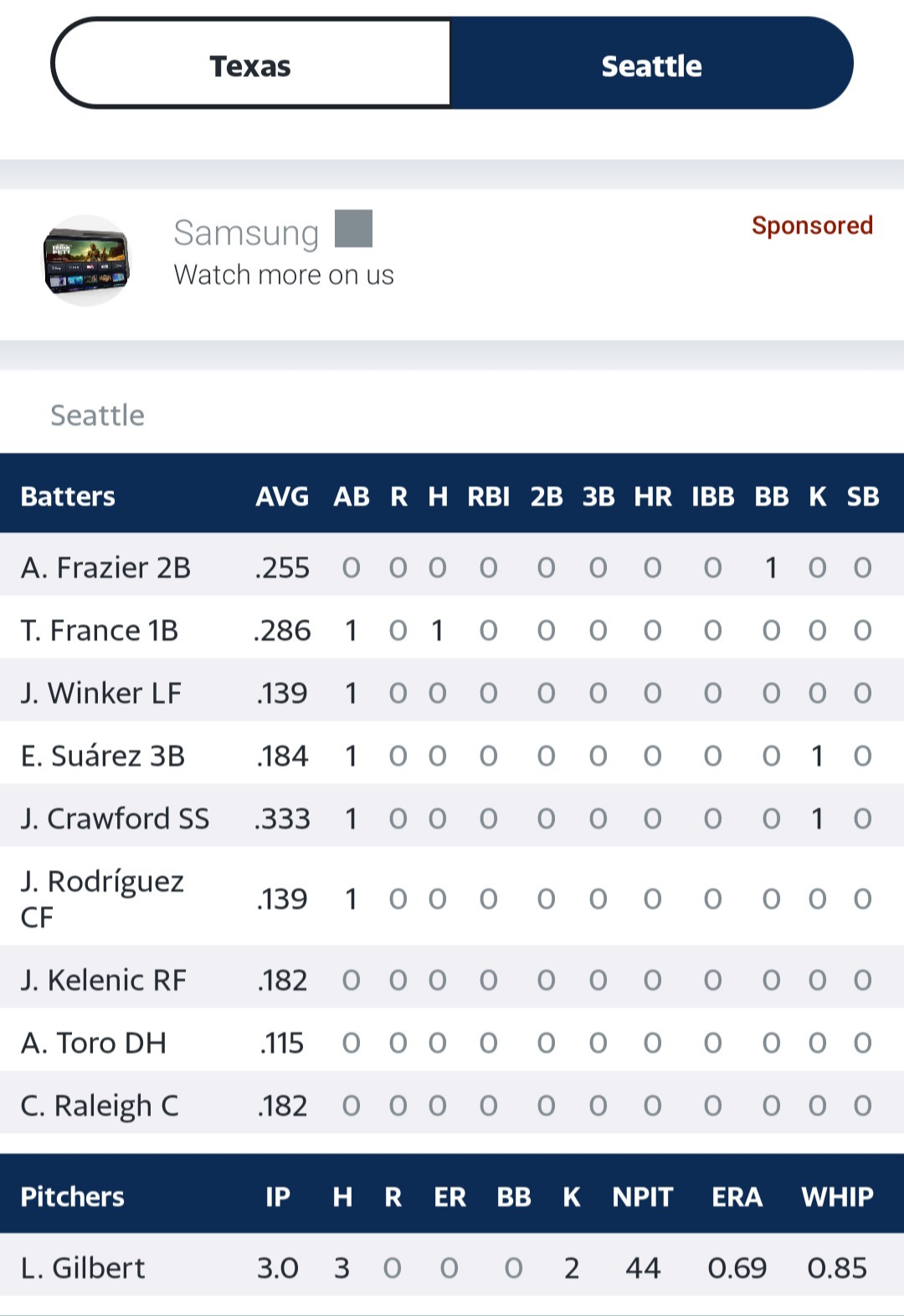The image size is (904, 1316).
Task: Click the AVG column header
Action: tap(282, 497)
